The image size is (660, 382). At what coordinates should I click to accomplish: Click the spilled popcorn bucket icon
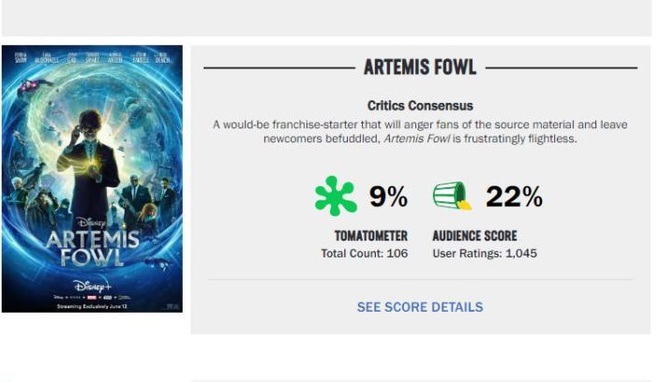[452, 196]
